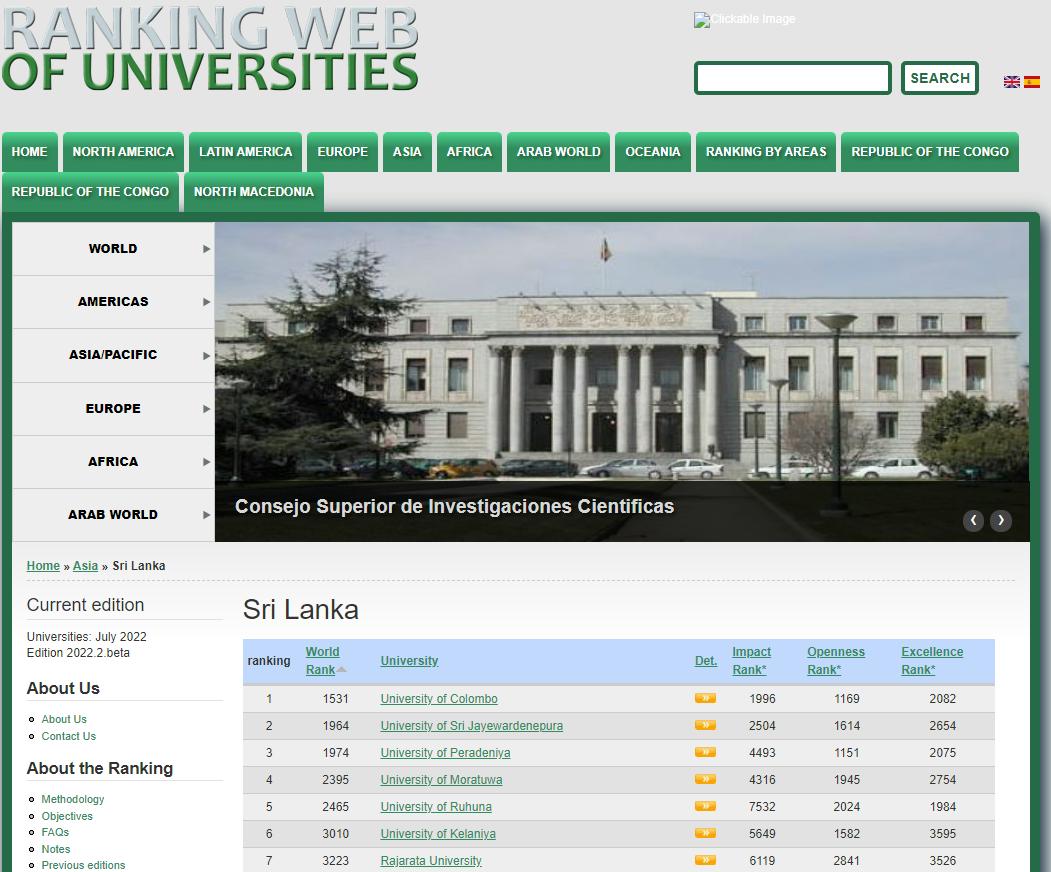Click the 'Sri Lanka' page heading
Viewport: 1051px width, 872px height.
300,610
